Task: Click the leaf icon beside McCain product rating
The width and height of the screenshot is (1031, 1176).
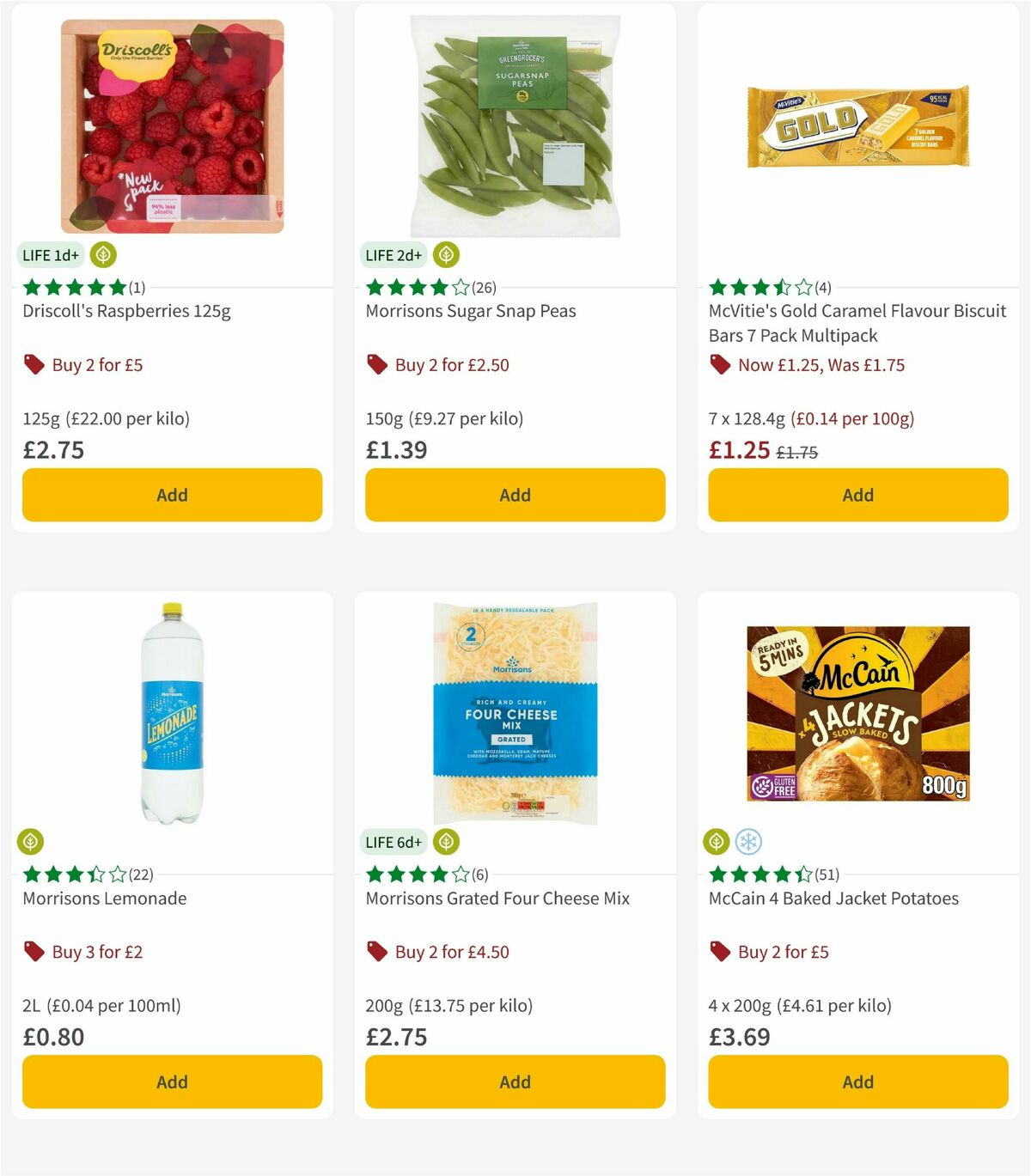Action: pyautogui.click(x=716, y=842)
